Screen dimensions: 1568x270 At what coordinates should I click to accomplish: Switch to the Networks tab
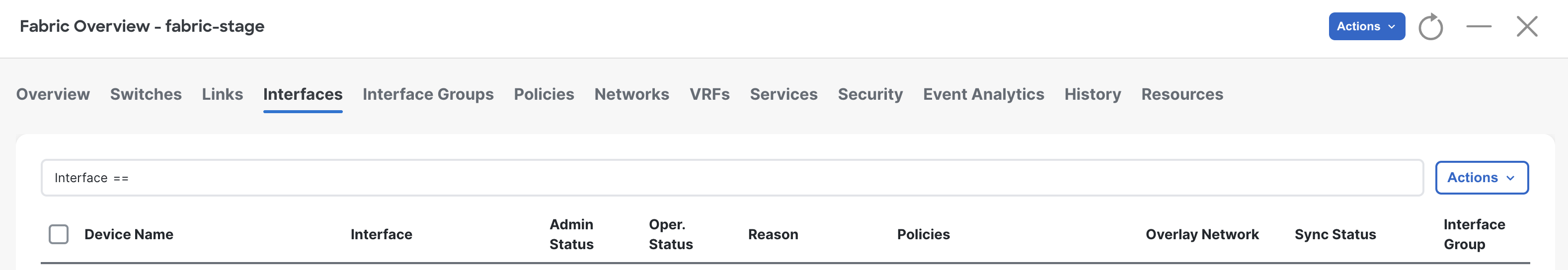[631, 94]
